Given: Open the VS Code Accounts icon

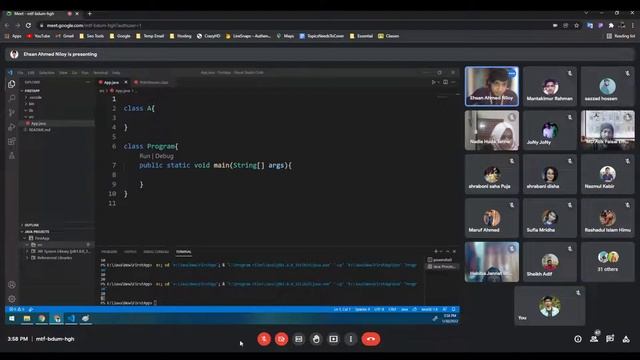Looking at the screenshot, I should pos(12,284).
